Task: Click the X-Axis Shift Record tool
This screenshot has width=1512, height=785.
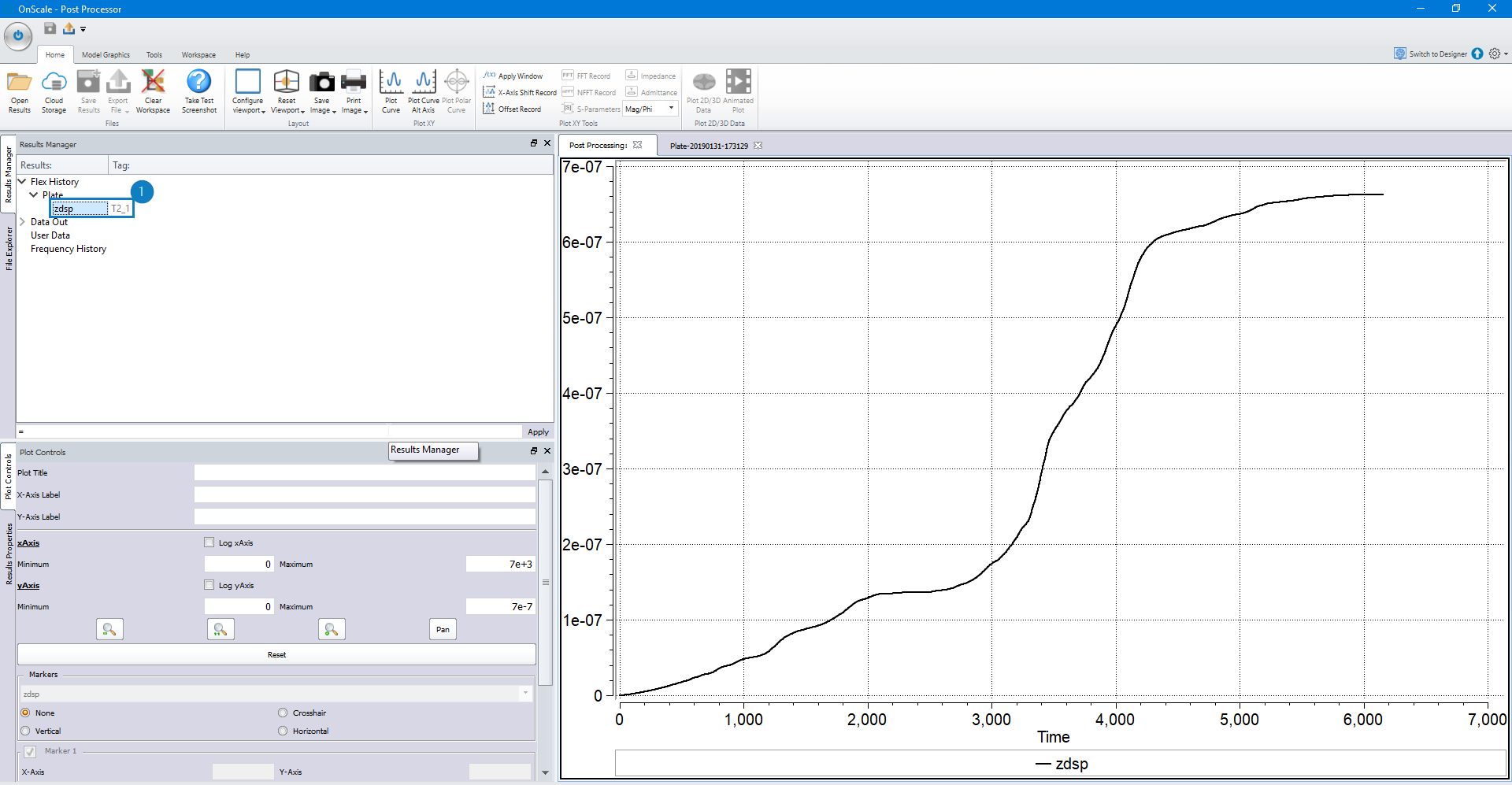Action: 520,93
